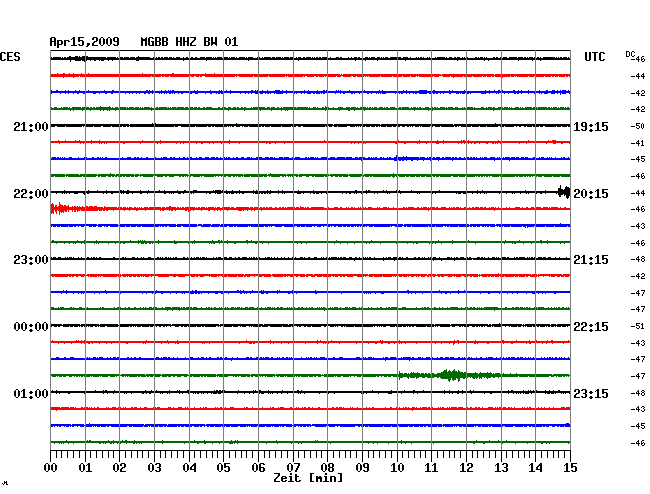Click minute 13 on the time axis

pos(501,468)
